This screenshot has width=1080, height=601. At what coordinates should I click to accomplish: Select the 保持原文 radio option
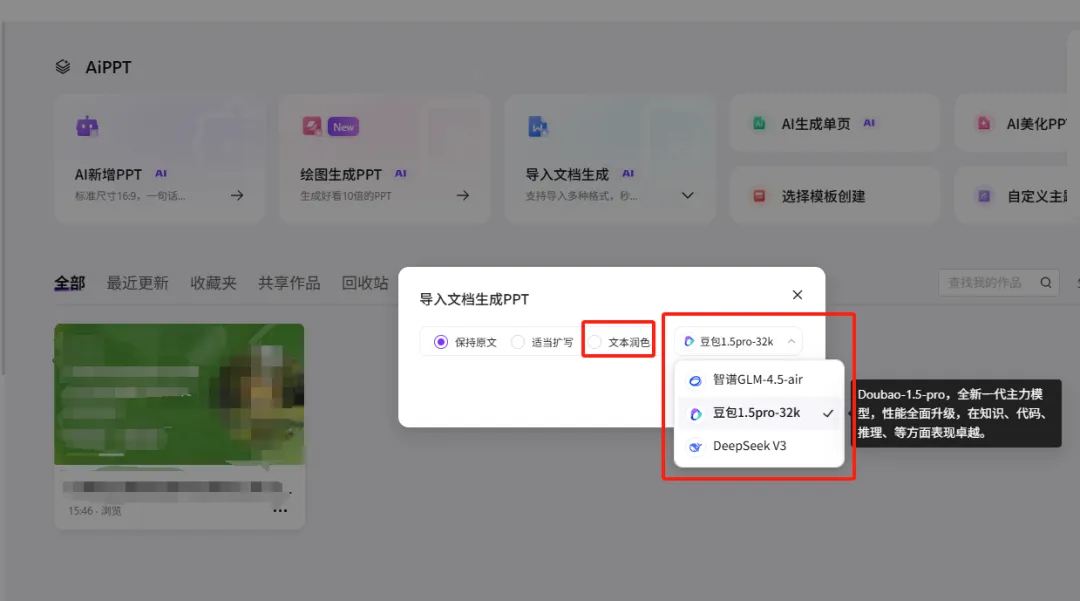click(441, 342)
